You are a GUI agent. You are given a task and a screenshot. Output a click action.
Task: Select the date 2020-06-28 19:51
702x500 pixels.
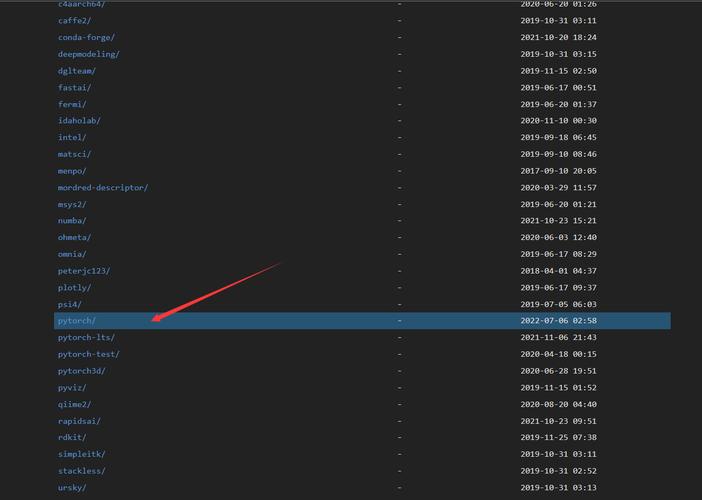click(x=558, y=371)
